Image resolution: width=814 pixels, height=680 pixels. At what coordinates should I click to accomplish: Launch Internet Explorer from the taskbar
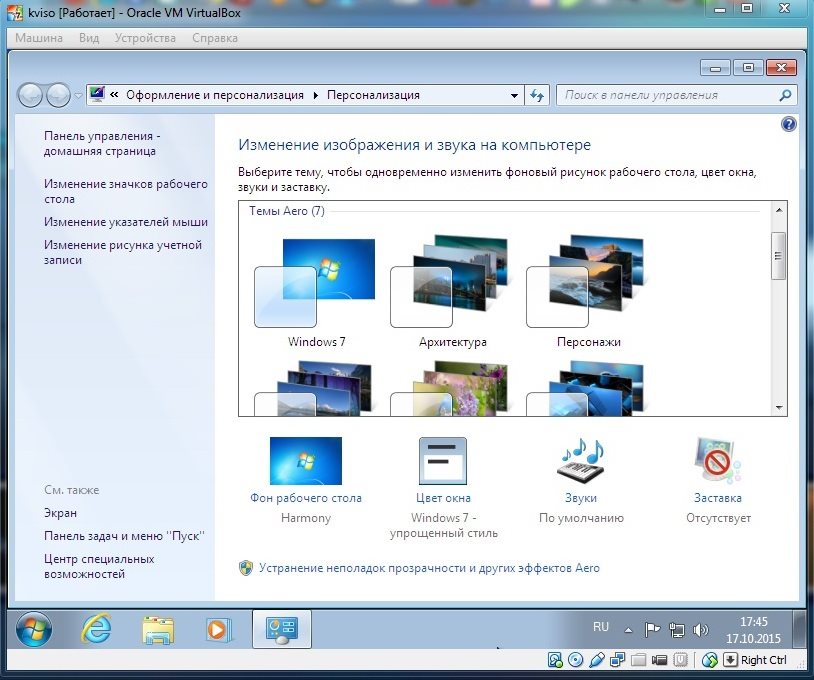point(96,629)
